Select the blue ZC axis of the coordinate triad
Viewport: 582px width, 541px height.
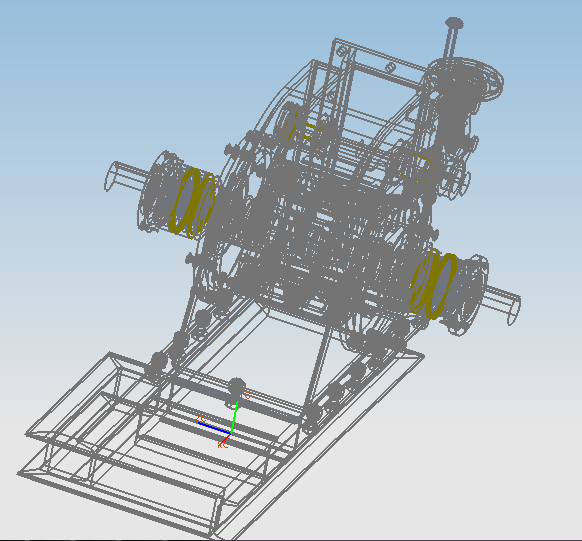tap(214, 428)
